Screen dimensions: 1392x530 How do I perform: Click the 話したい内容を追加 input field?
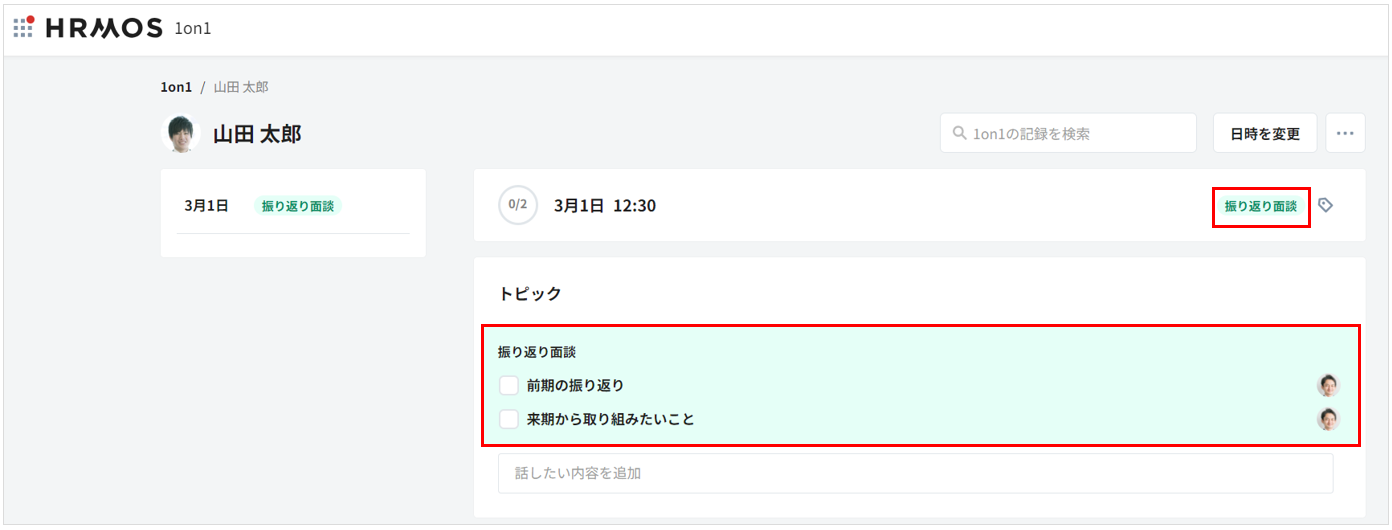click(915, 473)
